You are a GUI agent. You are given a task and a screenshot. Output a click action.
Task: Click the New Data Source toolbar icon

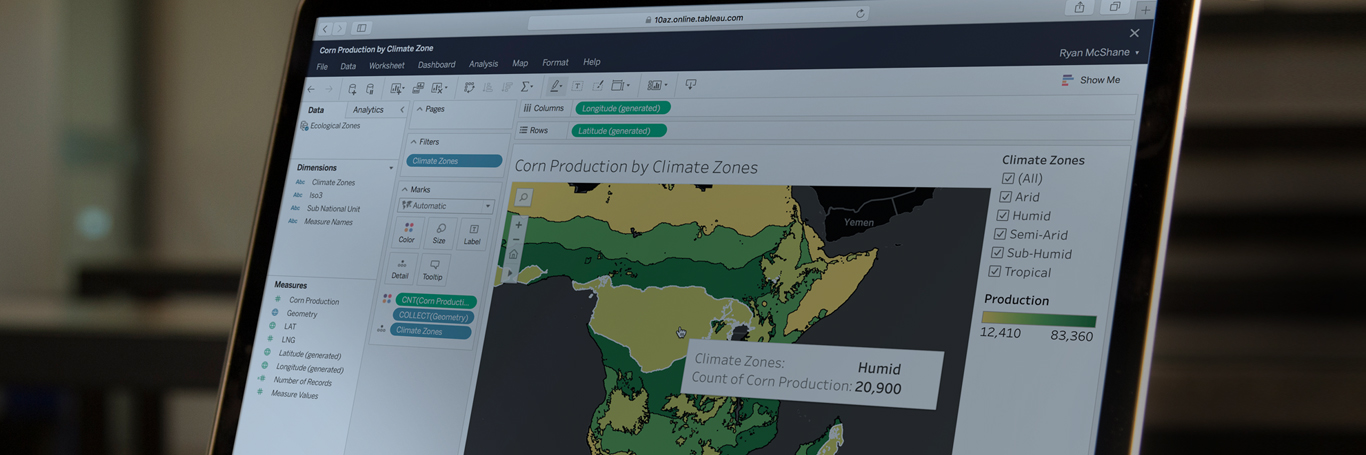[352, 89]
